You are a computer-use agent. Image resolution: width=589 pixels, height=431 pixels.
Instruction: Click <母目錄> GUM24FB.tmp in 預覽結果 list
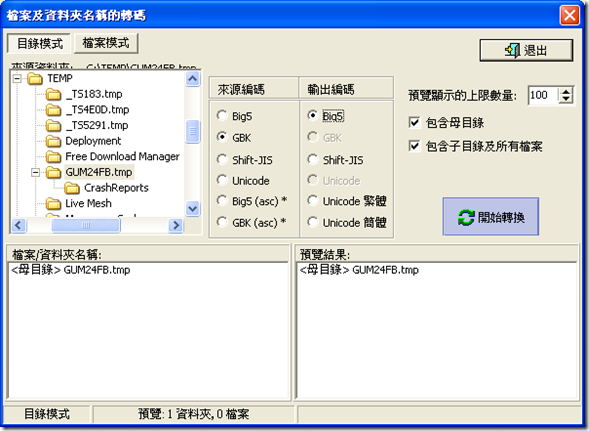pos(359,270)
